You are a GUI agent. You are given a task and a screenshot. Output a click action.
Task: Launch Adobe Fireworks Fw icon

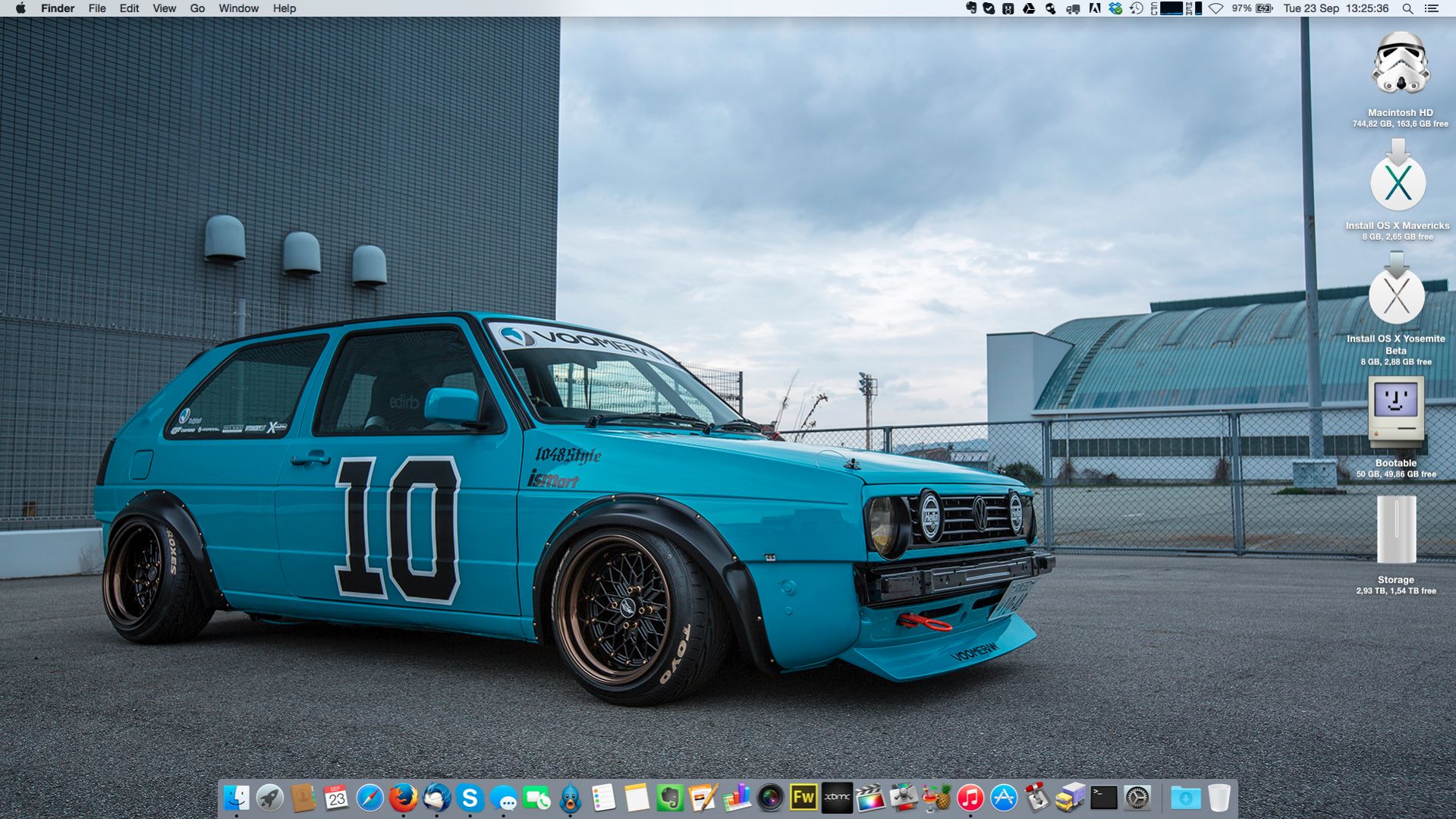[x=803, y=798]
